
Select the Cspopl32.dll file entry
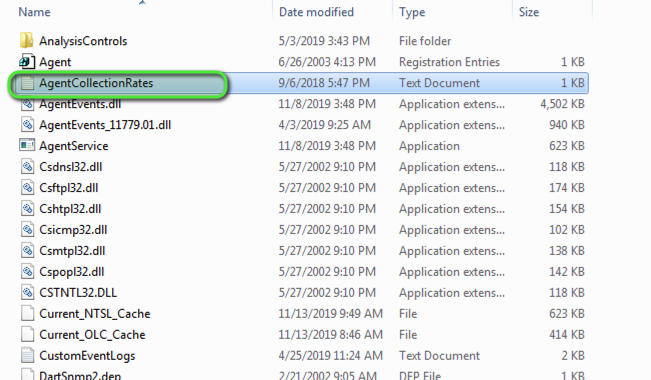[72, 272]
